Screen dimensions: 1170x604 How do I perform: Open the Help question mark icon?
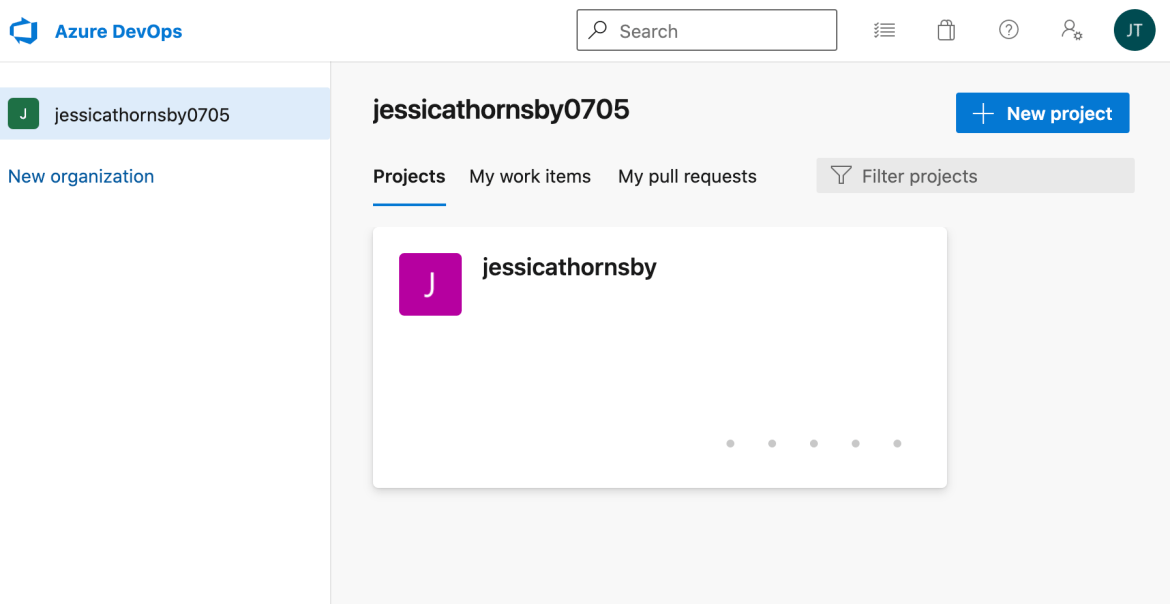pyautogui.click(x=1009, y=30)
